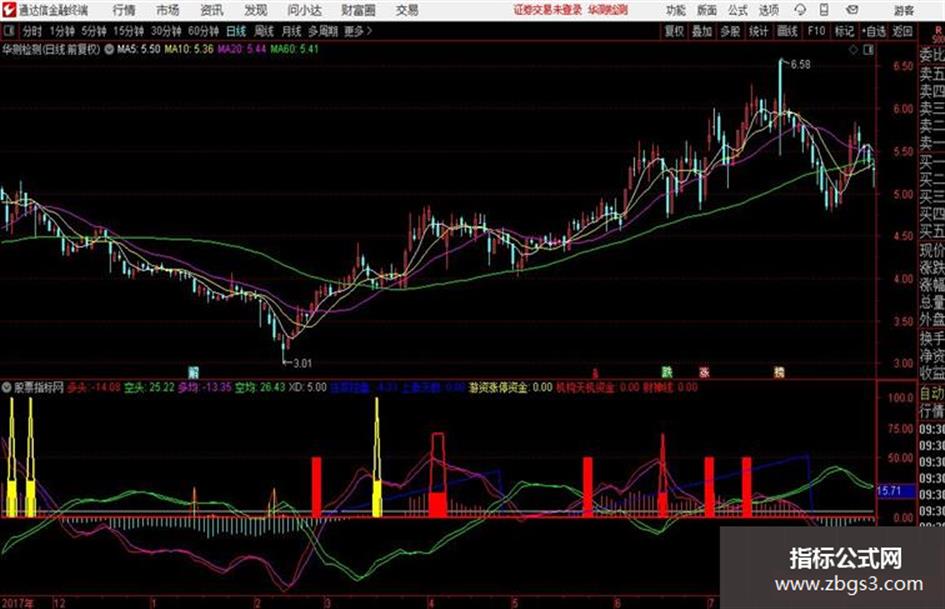The image size is (945, 609).
Task: Click the side panel icon beside the diamond
Action: [868, 50]
